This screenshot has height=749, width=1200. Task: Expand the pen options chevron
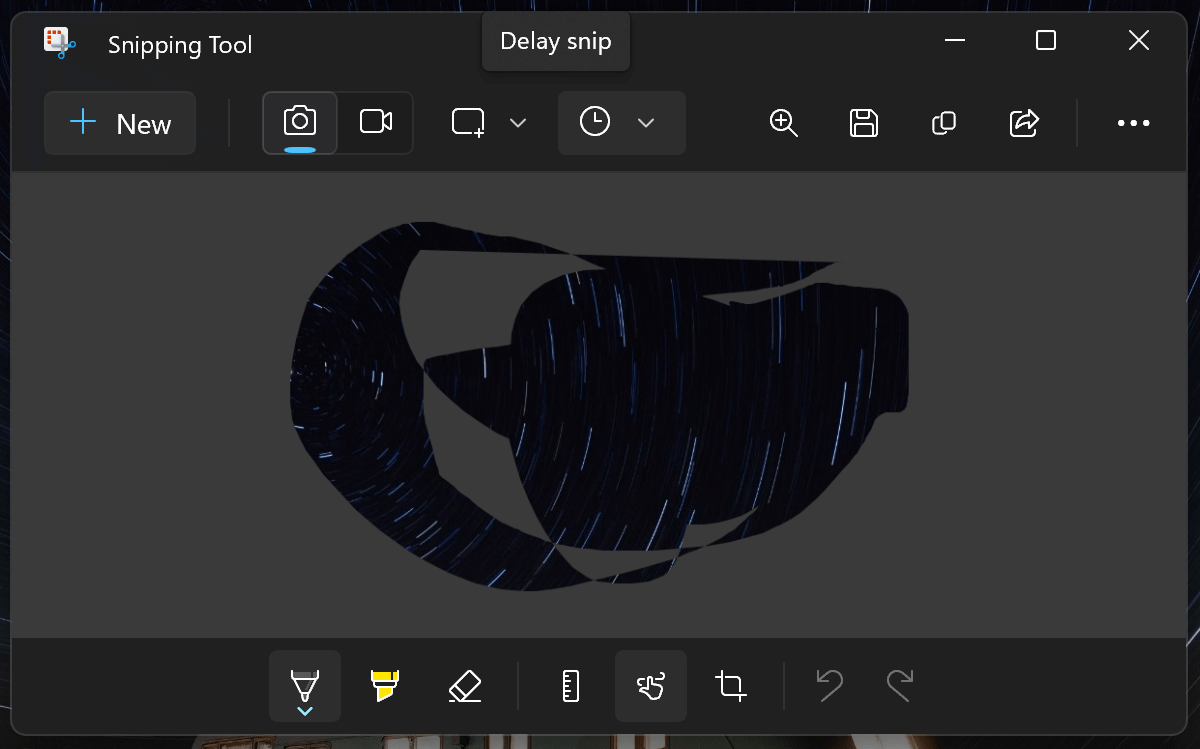pos(305,710)
